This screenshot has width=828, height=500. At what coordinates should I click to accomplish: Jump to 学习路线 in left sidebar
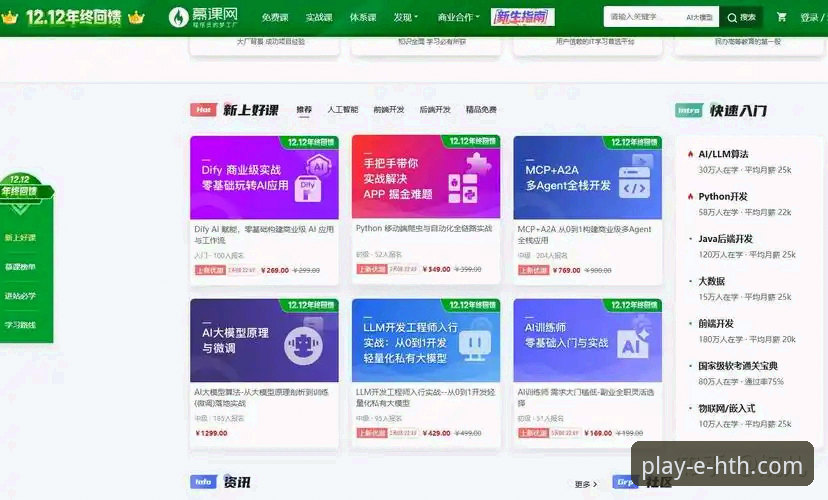[x=20, y=325]
